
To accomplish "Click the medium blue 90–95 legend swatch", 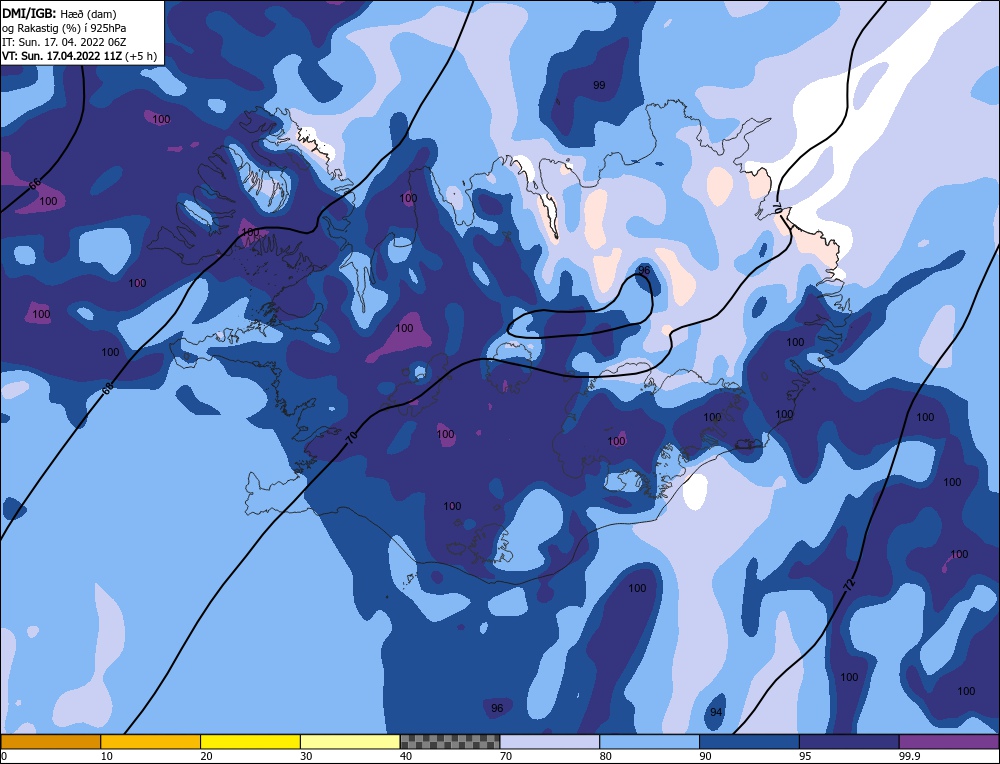I will 749,741.
